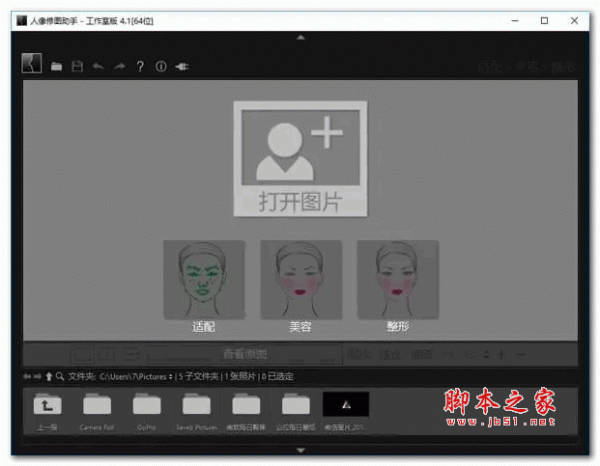Click the search magnifier icon in file browser

60,377
